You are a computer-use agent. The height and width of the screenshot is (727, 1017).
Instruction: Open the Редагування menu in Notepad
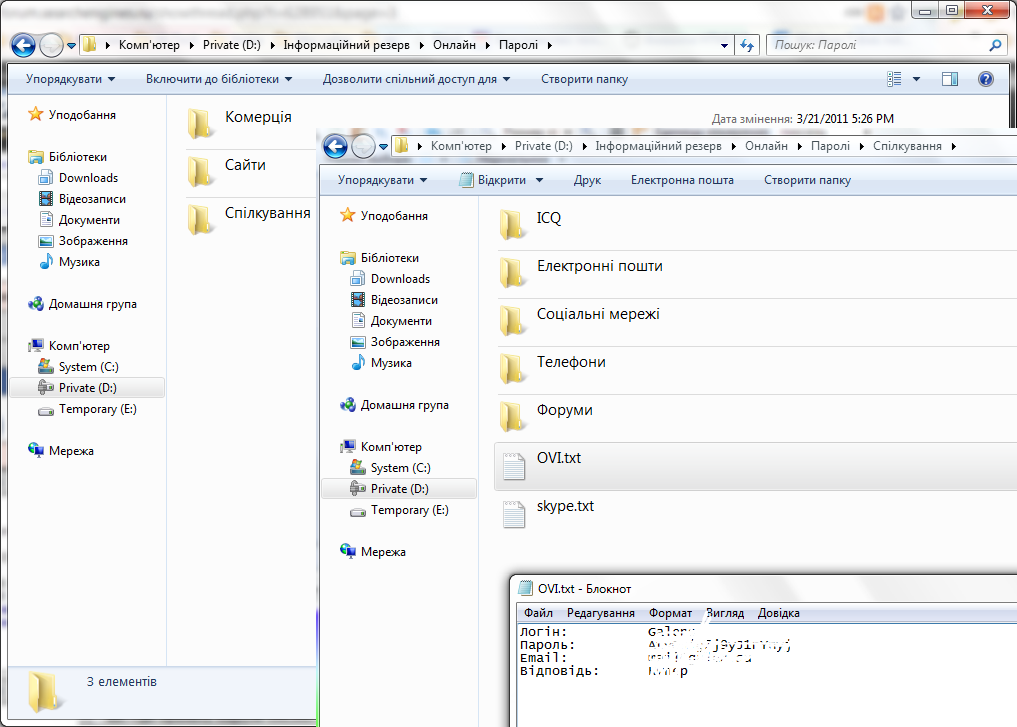click(600, 613)
